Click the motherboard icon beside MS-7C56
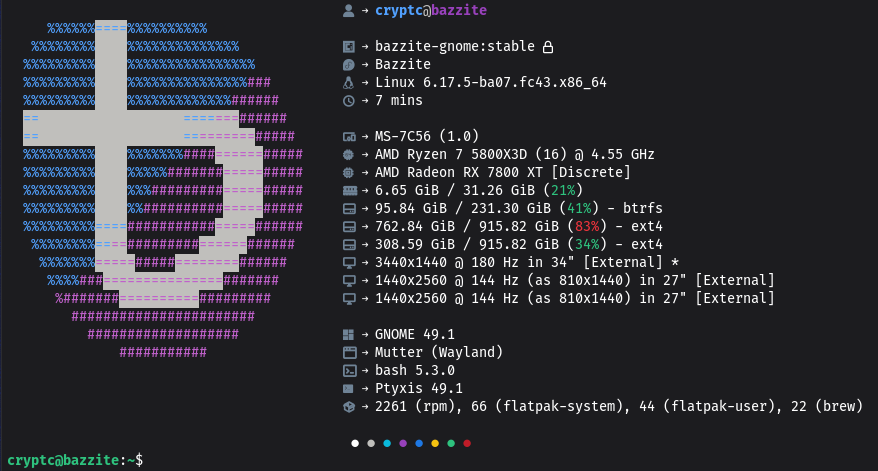Image resolution: width=878 pixels, height=471 pixels. pos(348,137)
